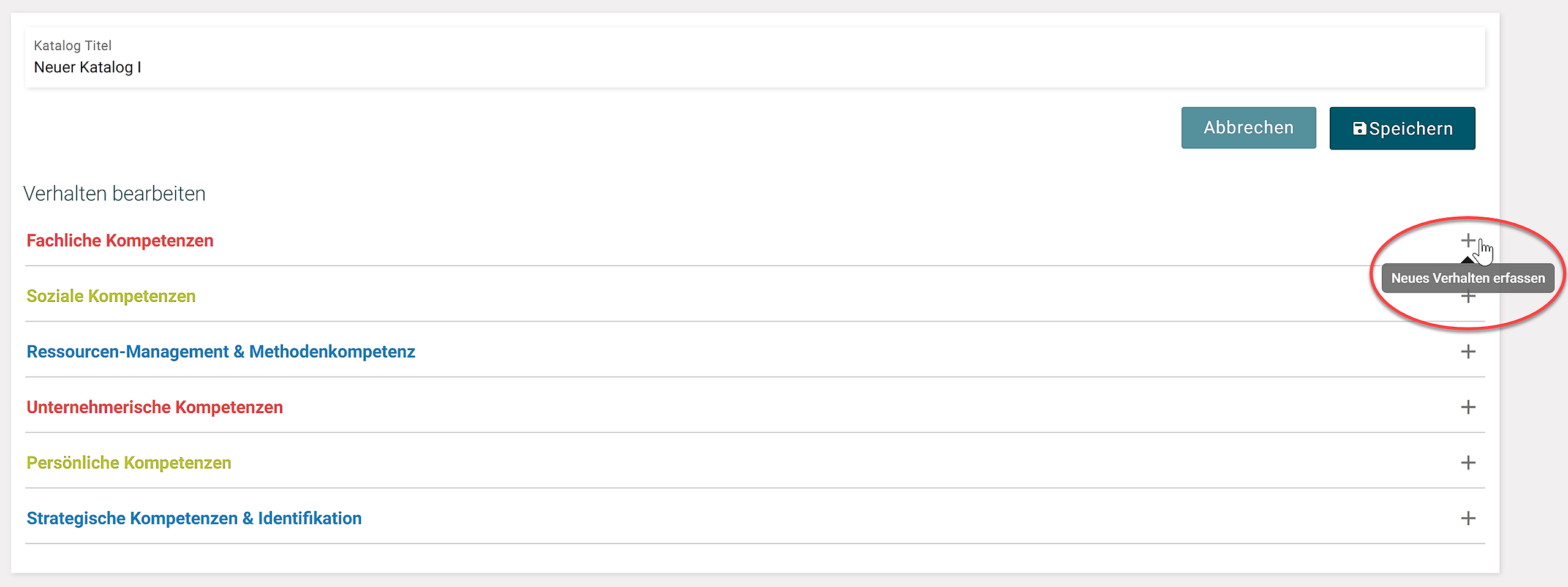The image size is (1568, 587).
Task: Expand Ressourcen-Management & Methodenkompetenz section
Action: pyautogui.click(x=221, y=352)
